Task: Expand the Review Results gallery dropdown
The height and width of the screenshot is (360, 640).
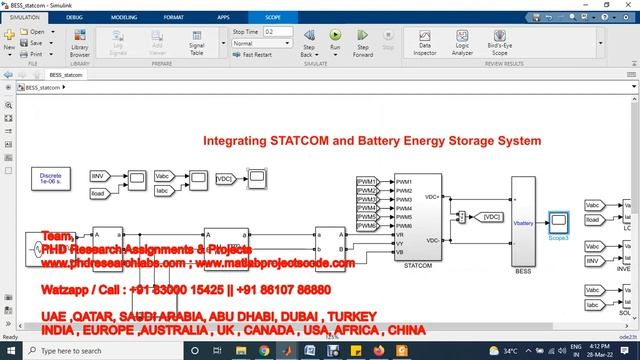Action: 600,43
